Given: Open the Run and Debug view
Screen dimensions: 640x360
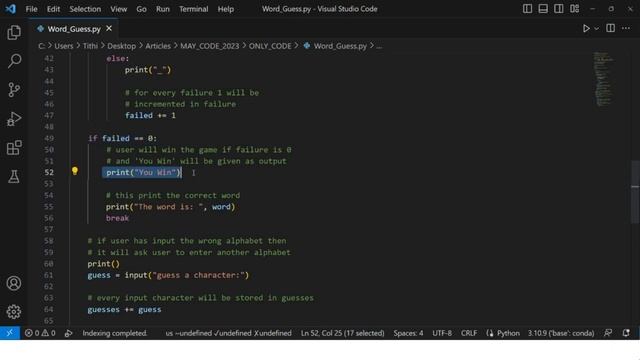Looking at the screenshot, I should (x=14, y=119).
